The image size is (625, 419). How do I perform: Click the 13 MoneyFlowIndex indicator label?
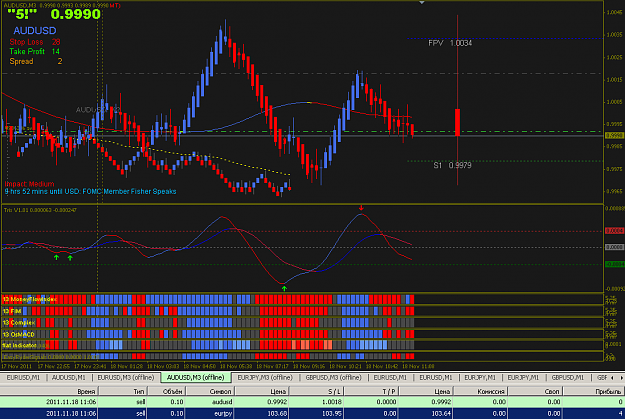pyautogui.click(x=30, y=299)
